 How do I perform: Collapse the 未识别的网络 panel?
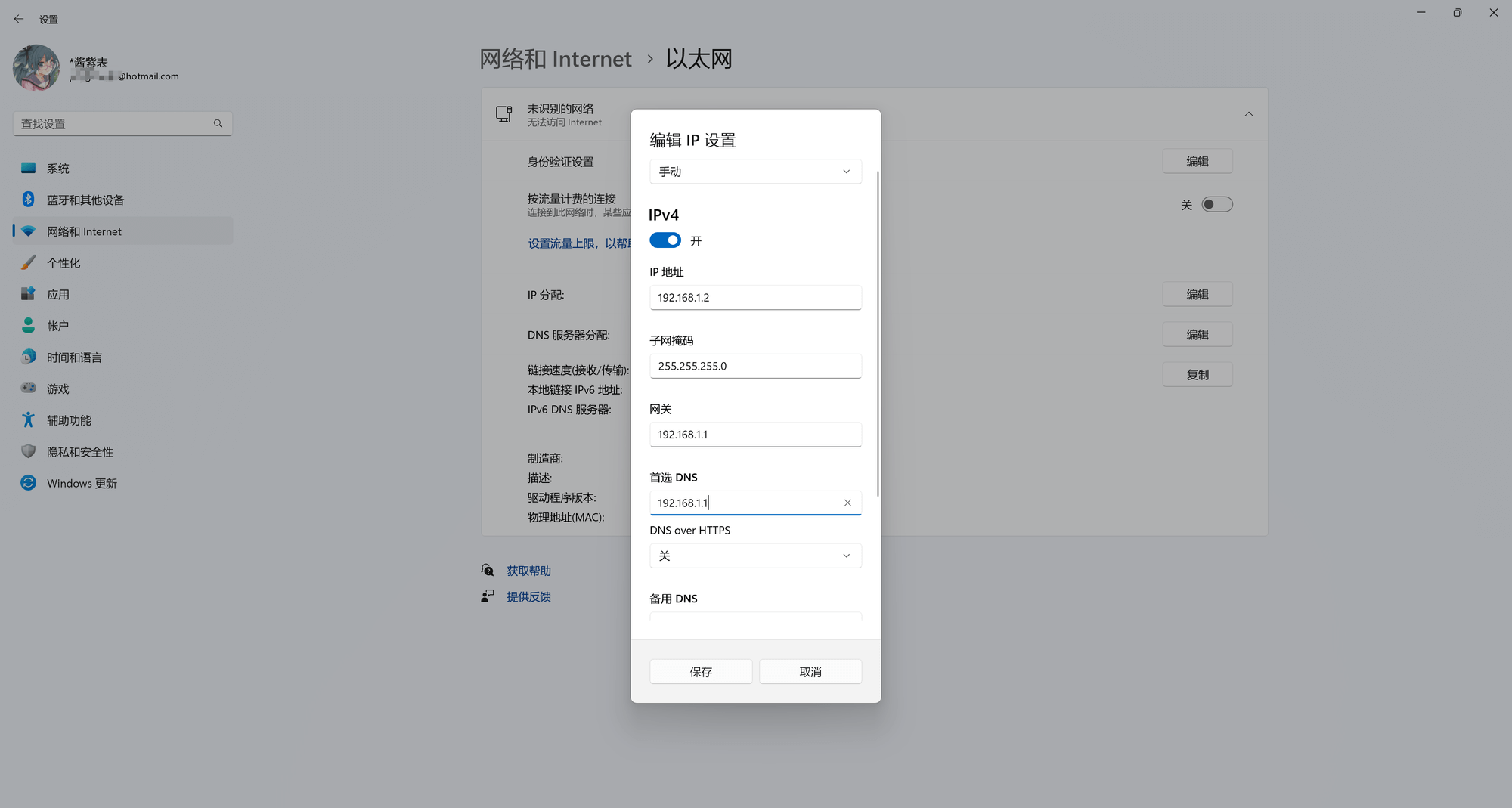tap(1248, 114)
